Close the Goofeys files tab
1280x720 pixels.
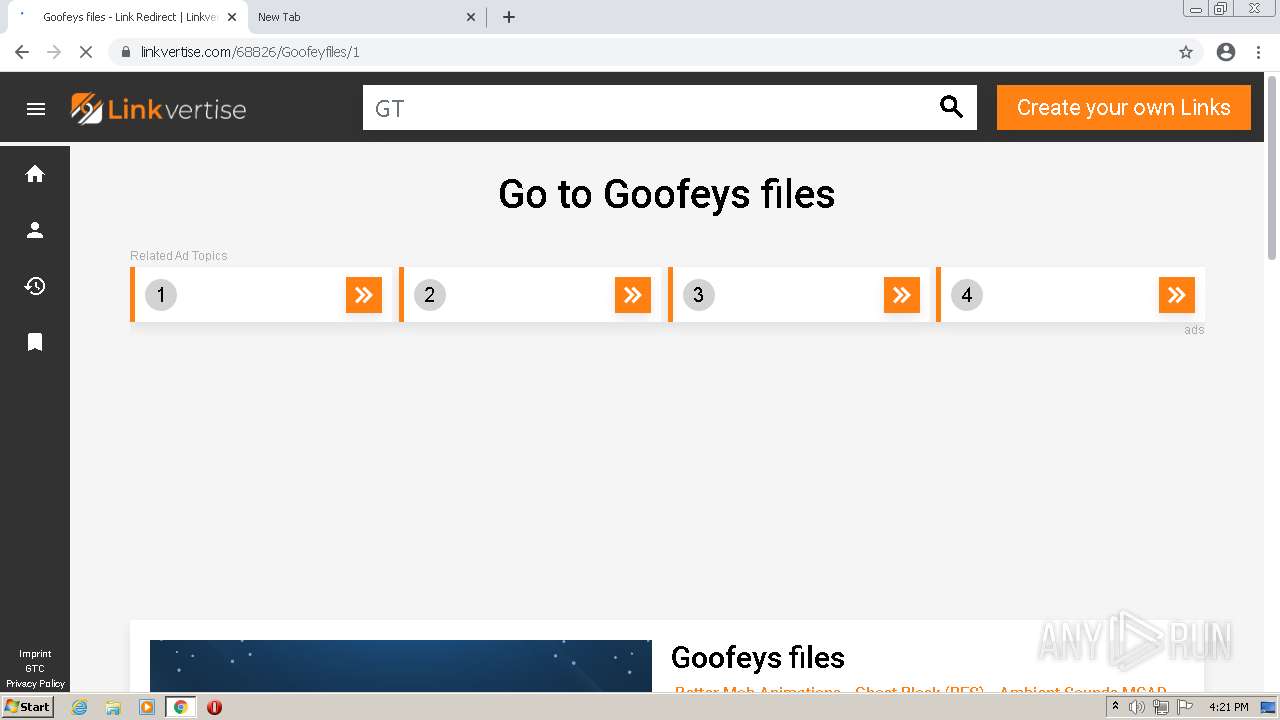pyautogui.click(x=232, y=17)
